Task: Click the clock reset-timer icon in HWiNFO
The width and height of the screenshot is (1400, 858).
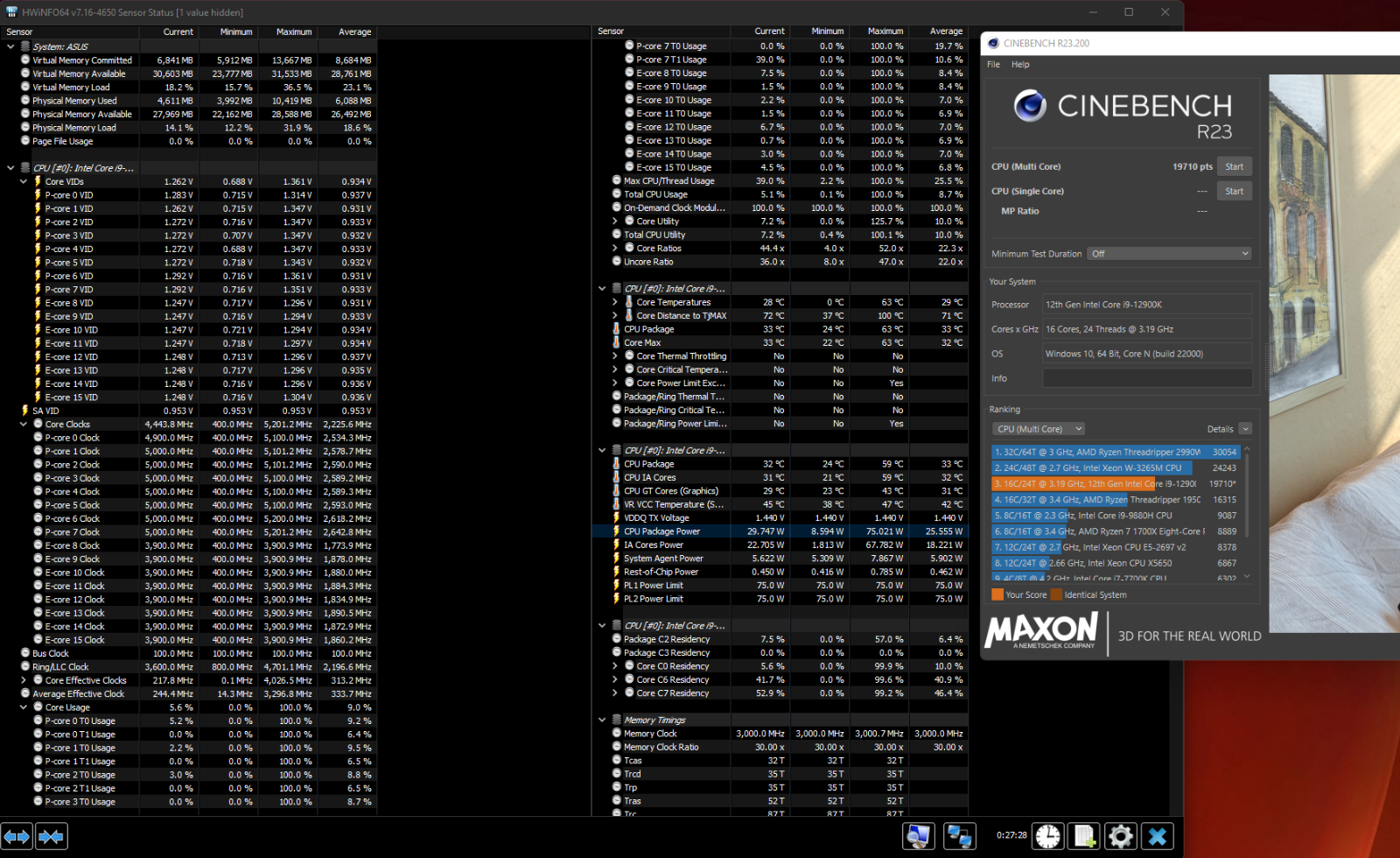Action: tap(1047, 837)
